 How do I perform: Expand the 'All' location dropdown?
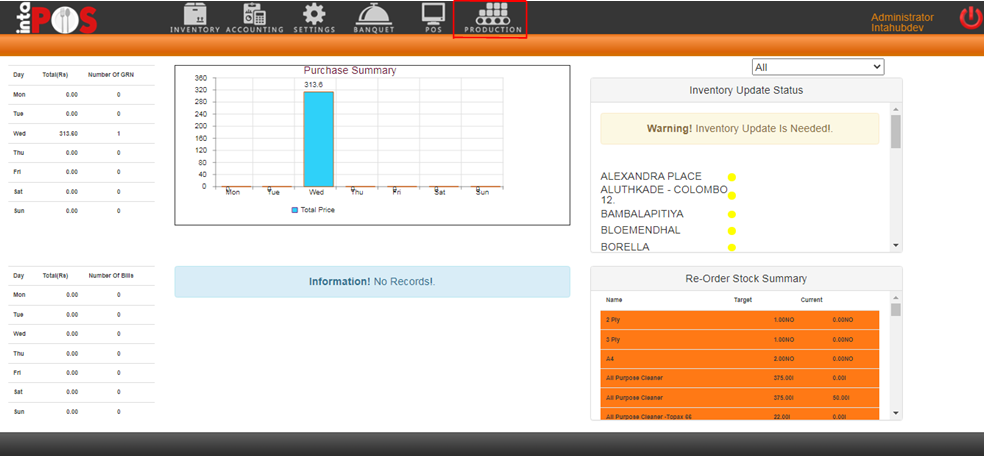(818, 67)
